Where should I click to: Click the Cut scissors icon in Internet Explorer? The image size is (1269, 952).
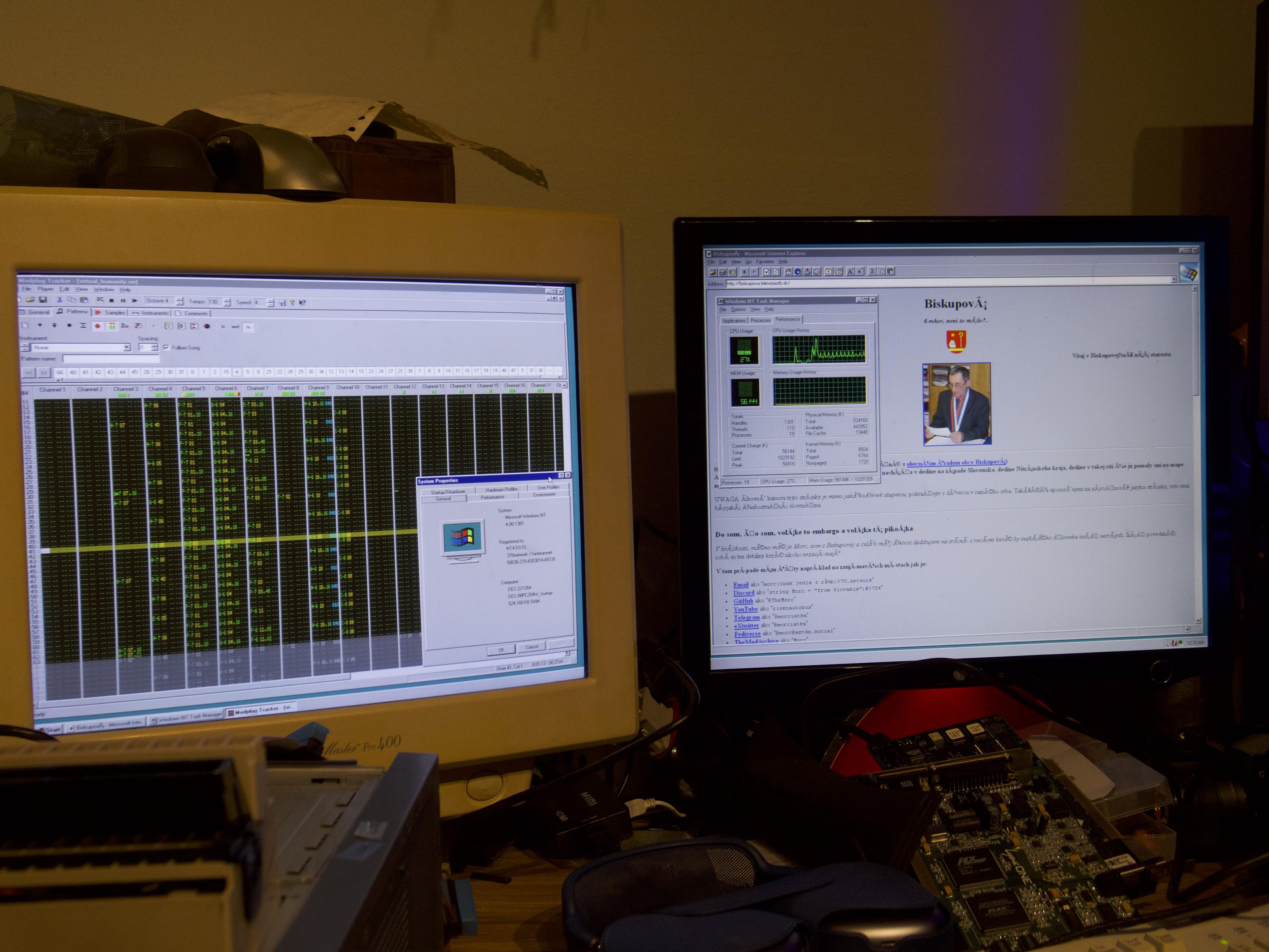tap(872, 271)
